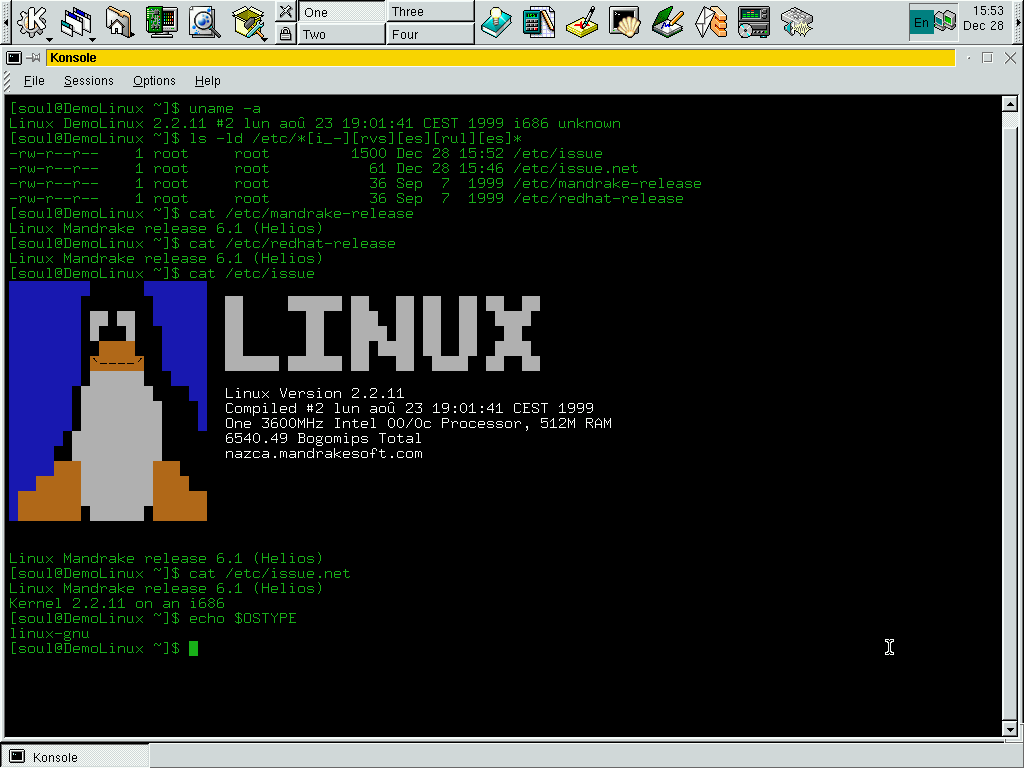Toggle the sticky pin on Konsole titlebar
1024x768 pixels.
[33, 58]
